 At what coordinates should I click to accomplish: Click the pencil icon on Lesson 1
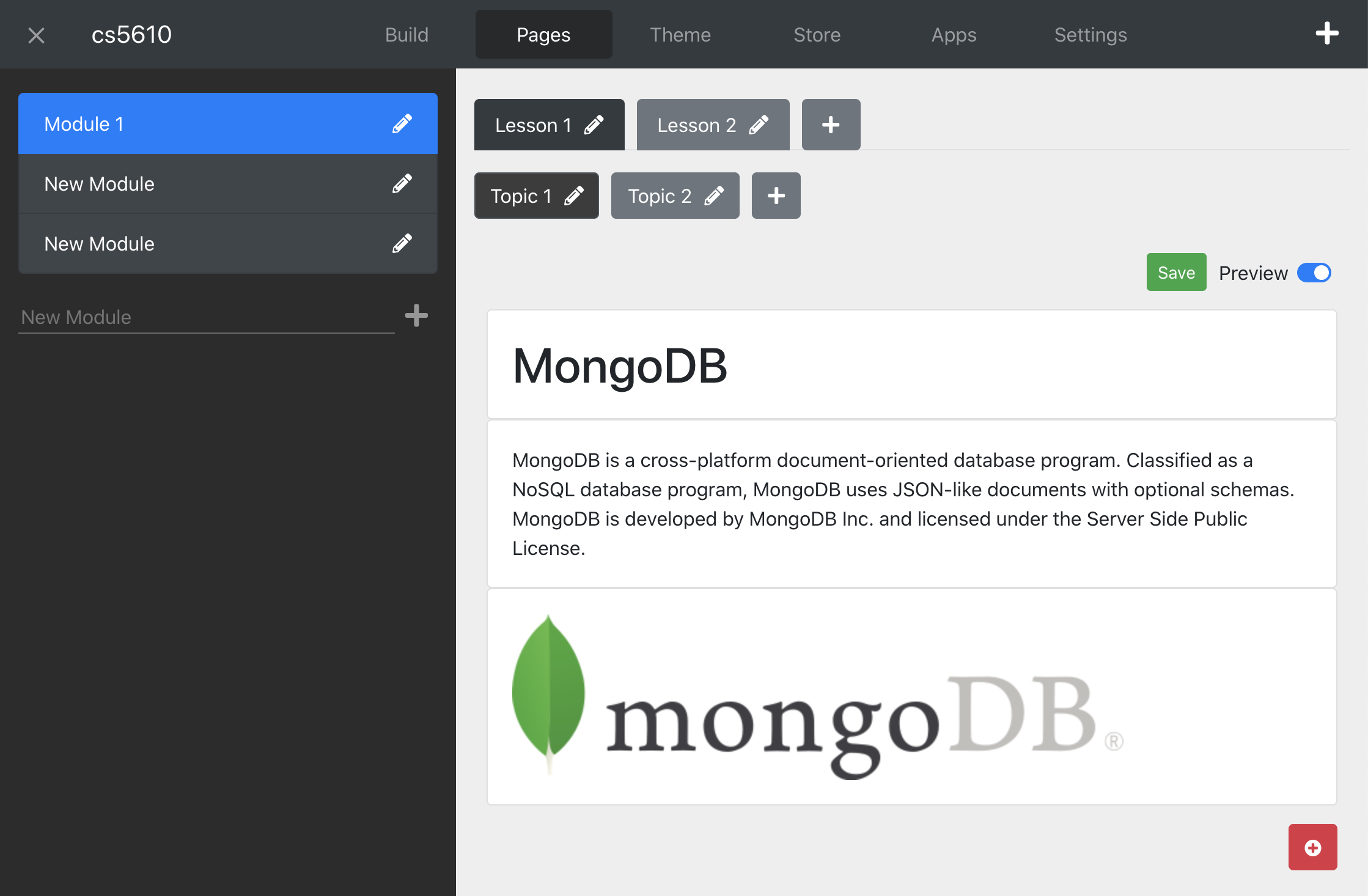pos(594,125)
